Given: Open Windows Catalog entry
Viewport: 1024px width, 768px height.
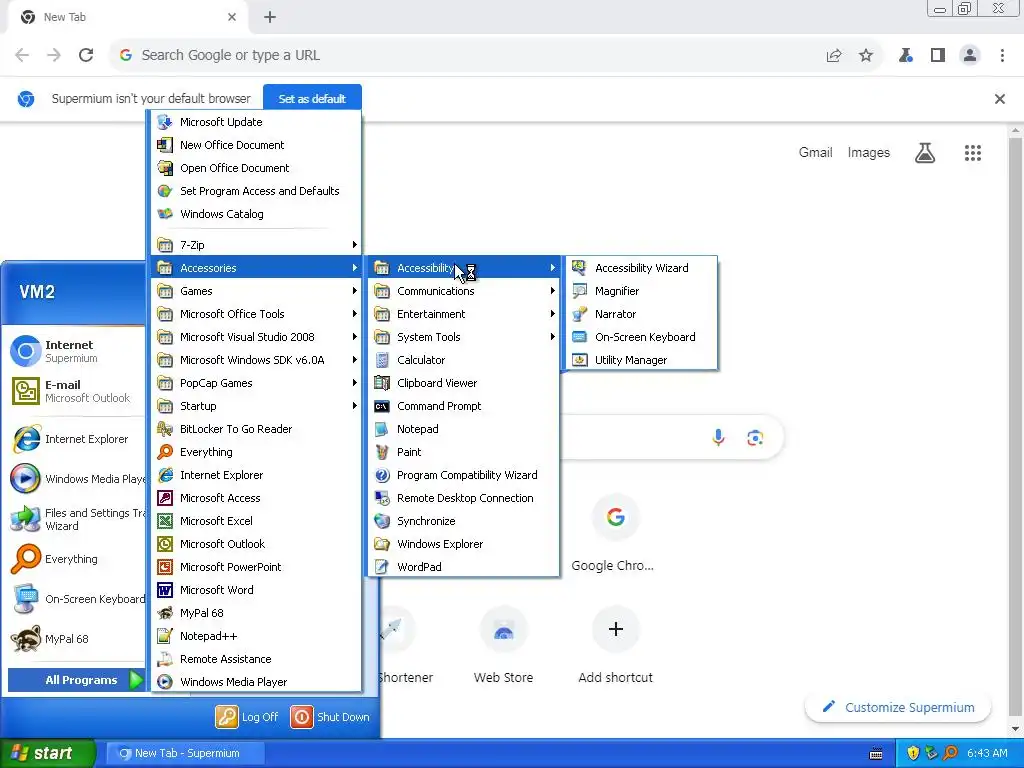Looking at the screenshot, I should (256, 214).
